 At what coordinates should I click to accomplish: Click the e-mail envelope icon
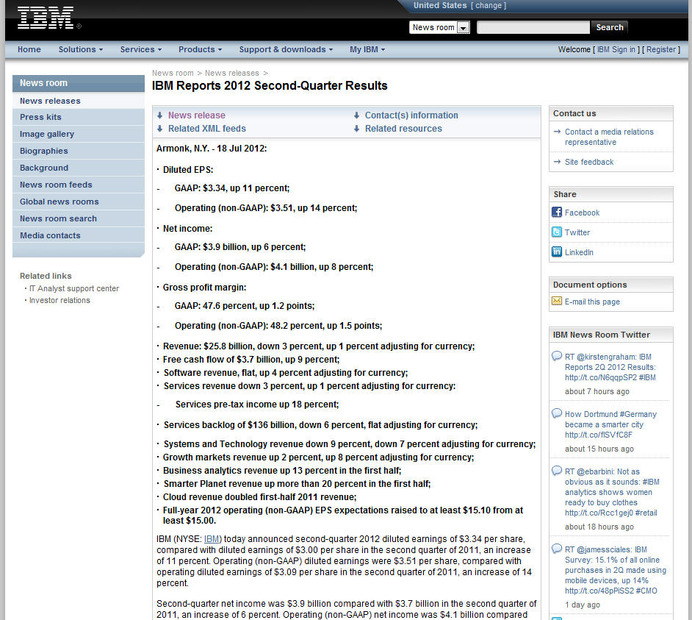pyautogui.click(x=557, y=301)
